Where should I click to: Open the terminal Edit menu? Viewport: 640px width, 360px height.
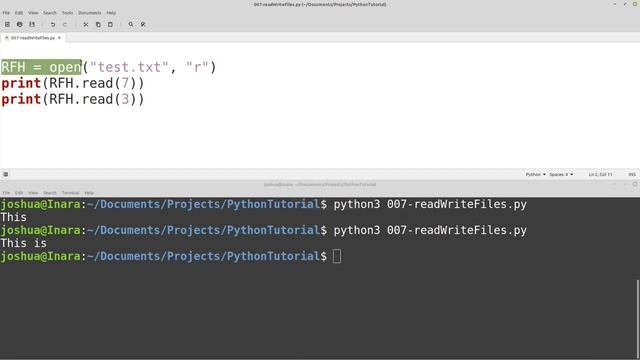pos(19,193)
